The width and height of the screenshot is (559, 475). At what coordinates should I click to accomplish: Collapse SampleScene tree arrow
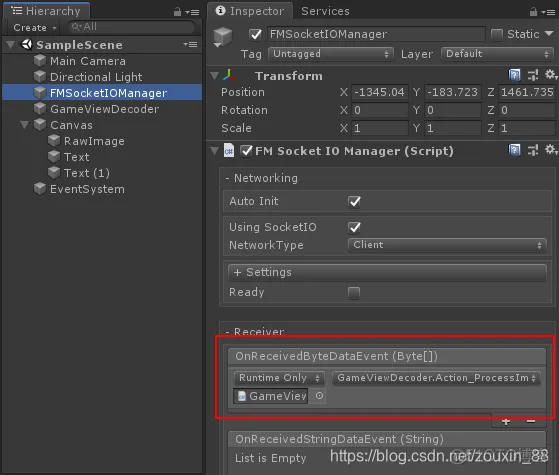(x=11, y=45)
